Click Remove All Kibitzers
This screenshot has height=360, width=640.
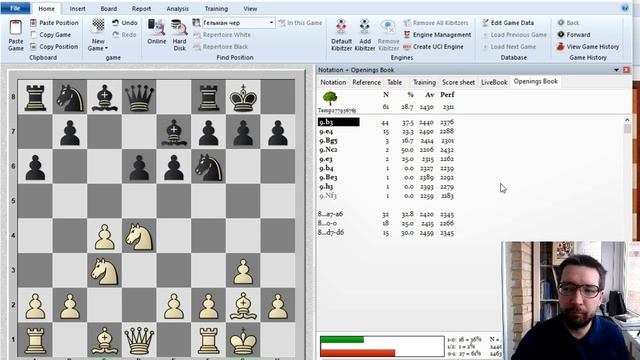pyautogui.click(x=436, y=23)
